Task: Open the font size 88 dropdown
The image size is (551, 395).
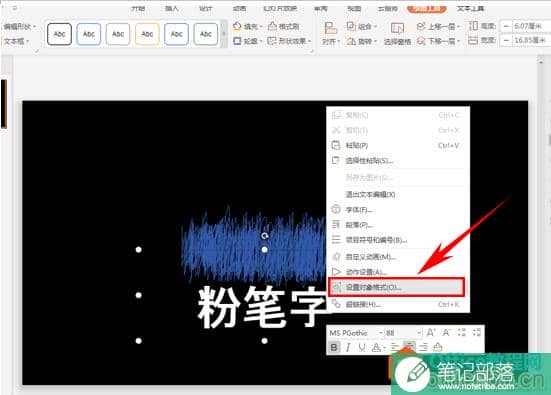Action: [x=419, y=333]
